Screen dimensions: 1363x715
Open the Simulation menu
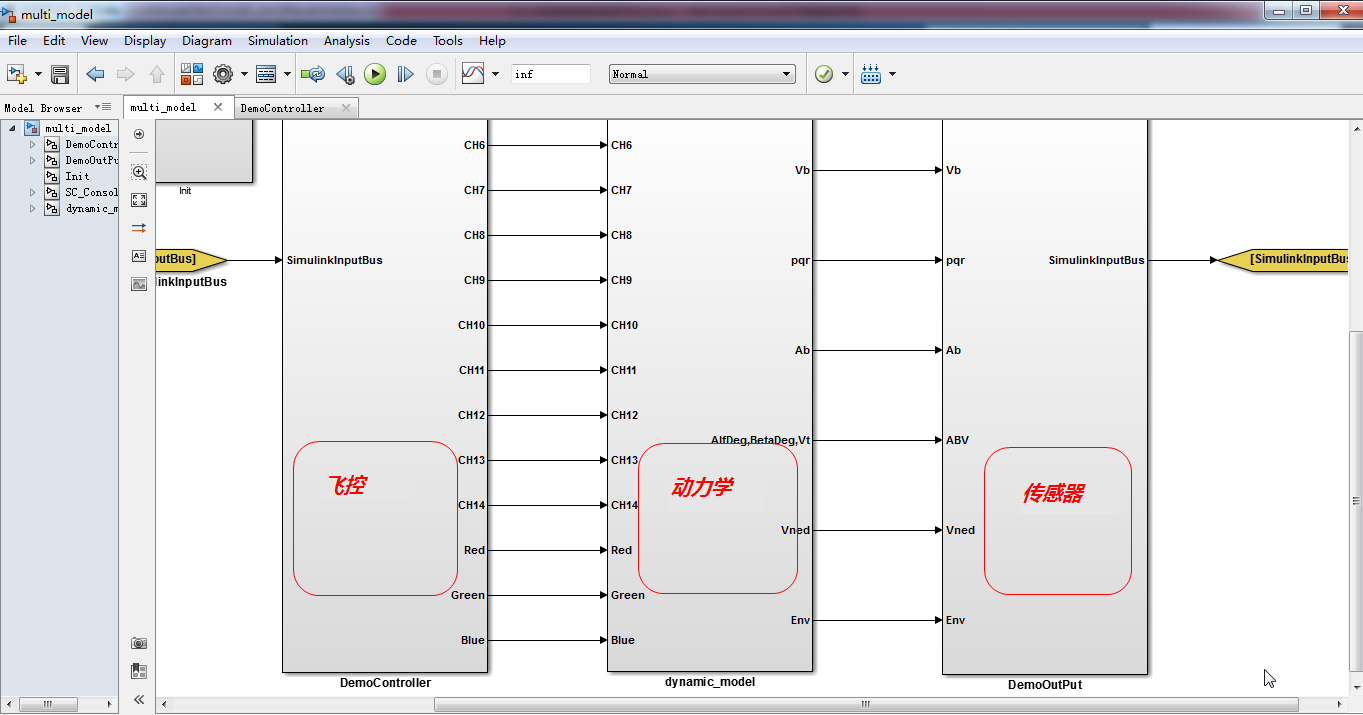pyautogui.click(x=278, y=41)
